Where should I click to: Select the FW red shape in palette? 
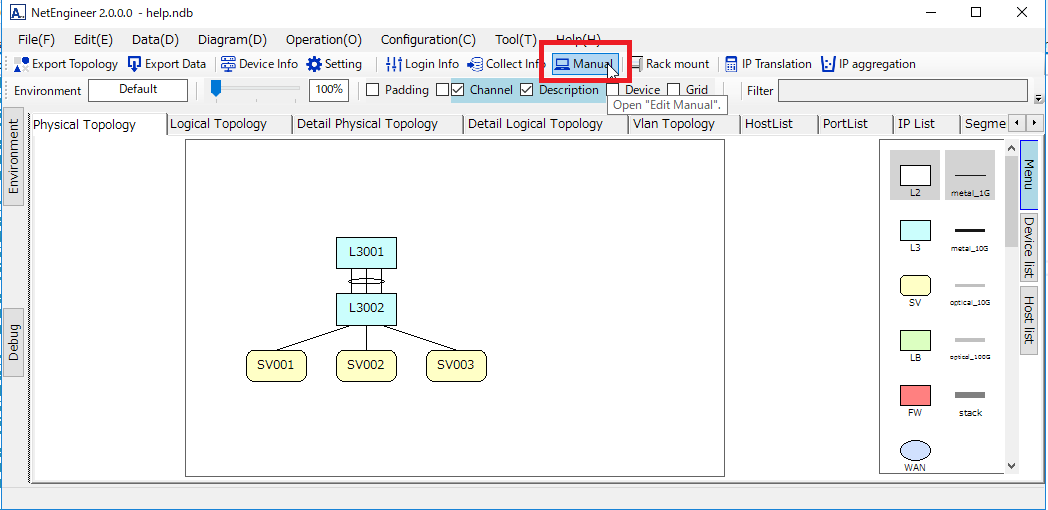(x=915, y=395)
